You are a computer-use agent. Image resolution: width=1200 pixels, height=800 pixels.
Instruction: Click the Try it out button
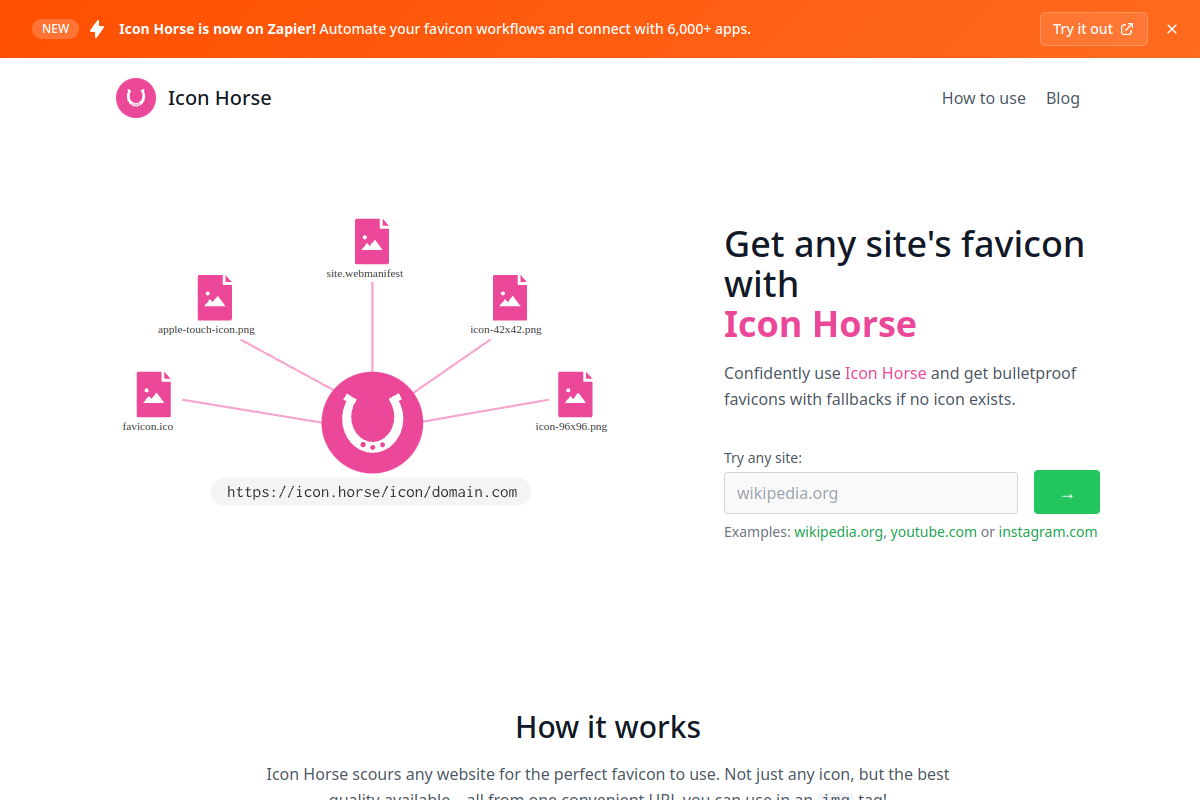click(1093, 29)
